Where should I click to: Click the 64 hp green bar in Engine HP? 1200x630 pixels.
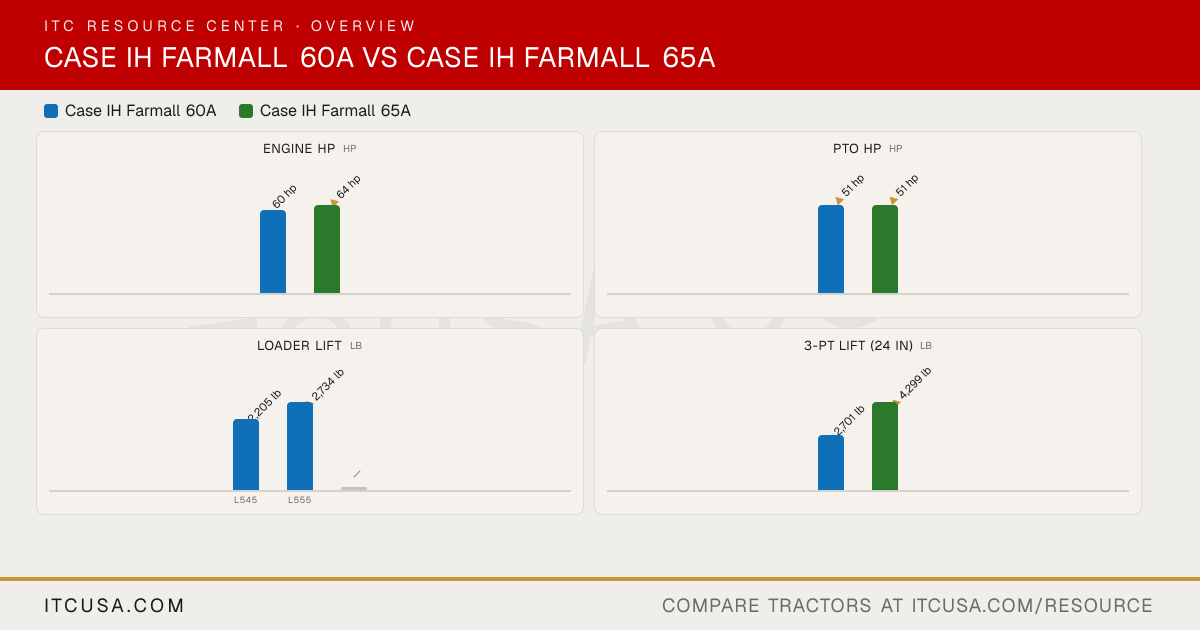point(327,249)
